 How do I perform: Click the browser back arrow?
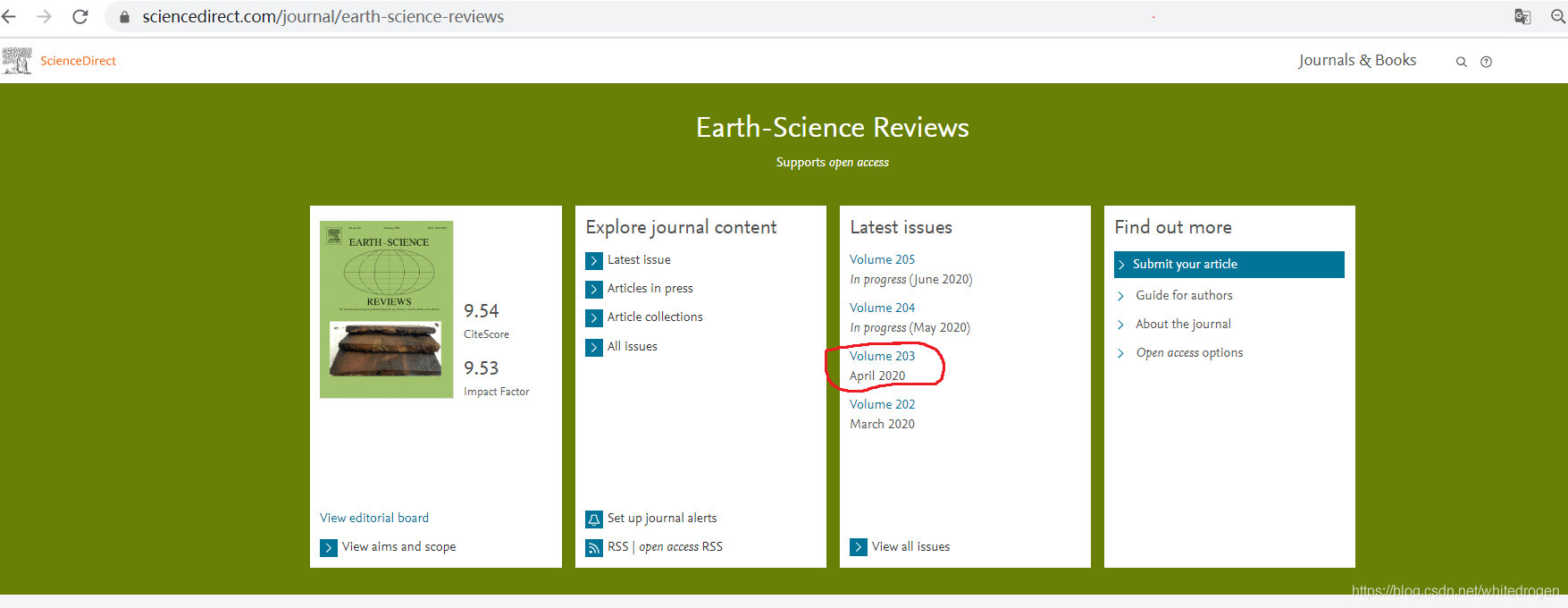tap(9, 16)
